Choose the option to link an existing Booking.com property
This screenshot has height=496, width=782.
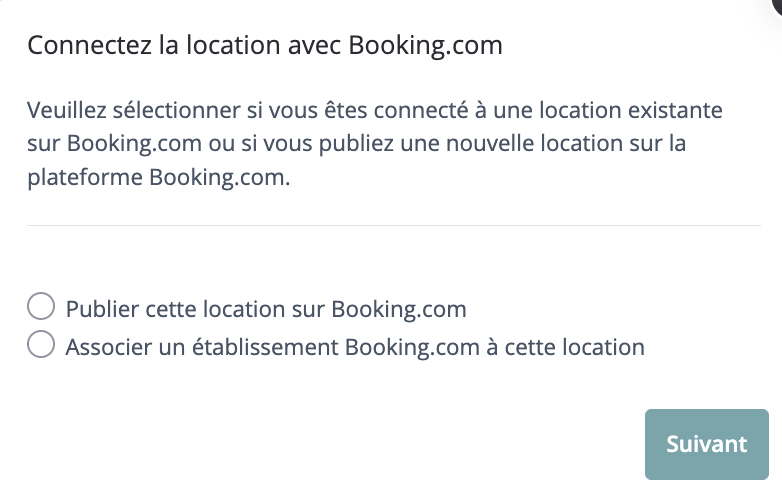pos(41,346)
